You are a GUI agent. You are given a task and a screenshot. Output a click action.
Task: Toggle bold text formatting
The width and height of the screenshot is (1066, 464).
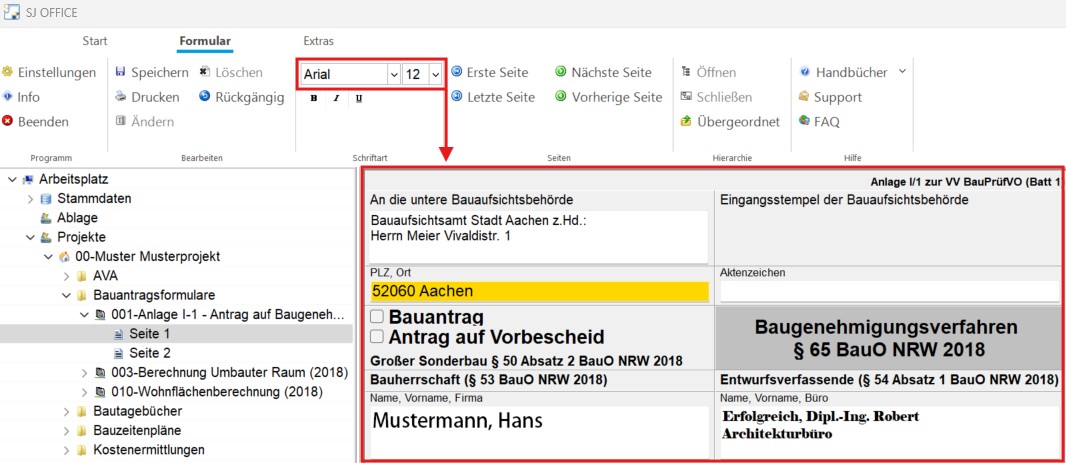pos(314,98)
